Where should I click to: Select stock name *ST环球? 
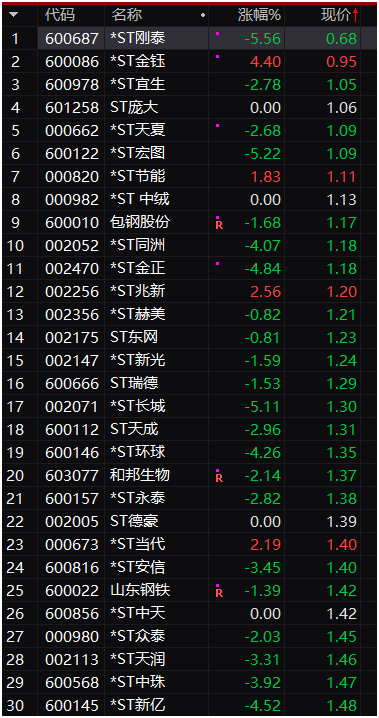coord(137,452)
